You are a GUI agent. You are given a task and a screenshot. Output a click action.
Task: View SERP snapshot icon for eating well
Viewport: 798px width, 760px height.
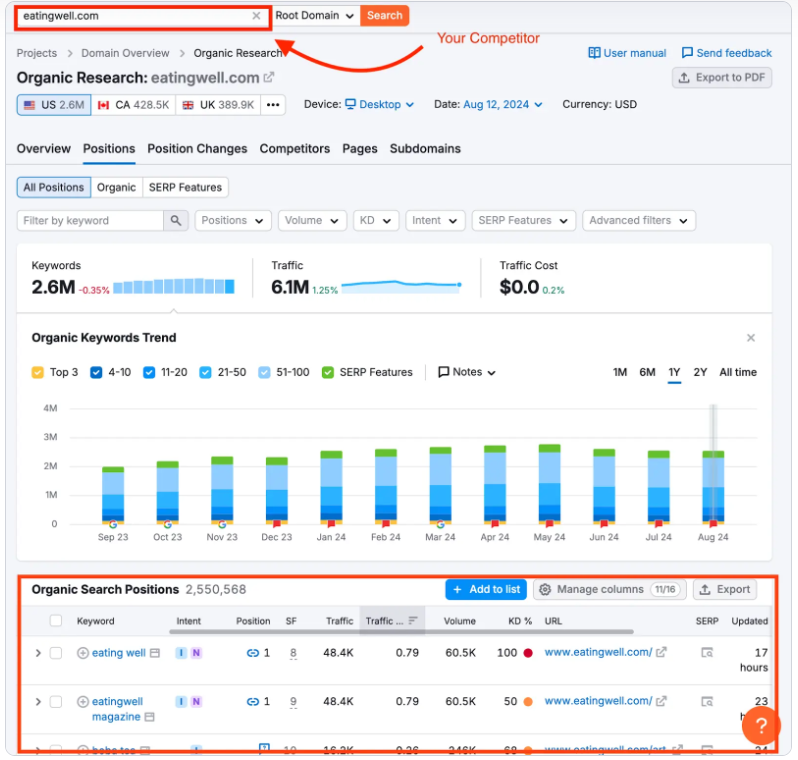click(x=707, y=653)
